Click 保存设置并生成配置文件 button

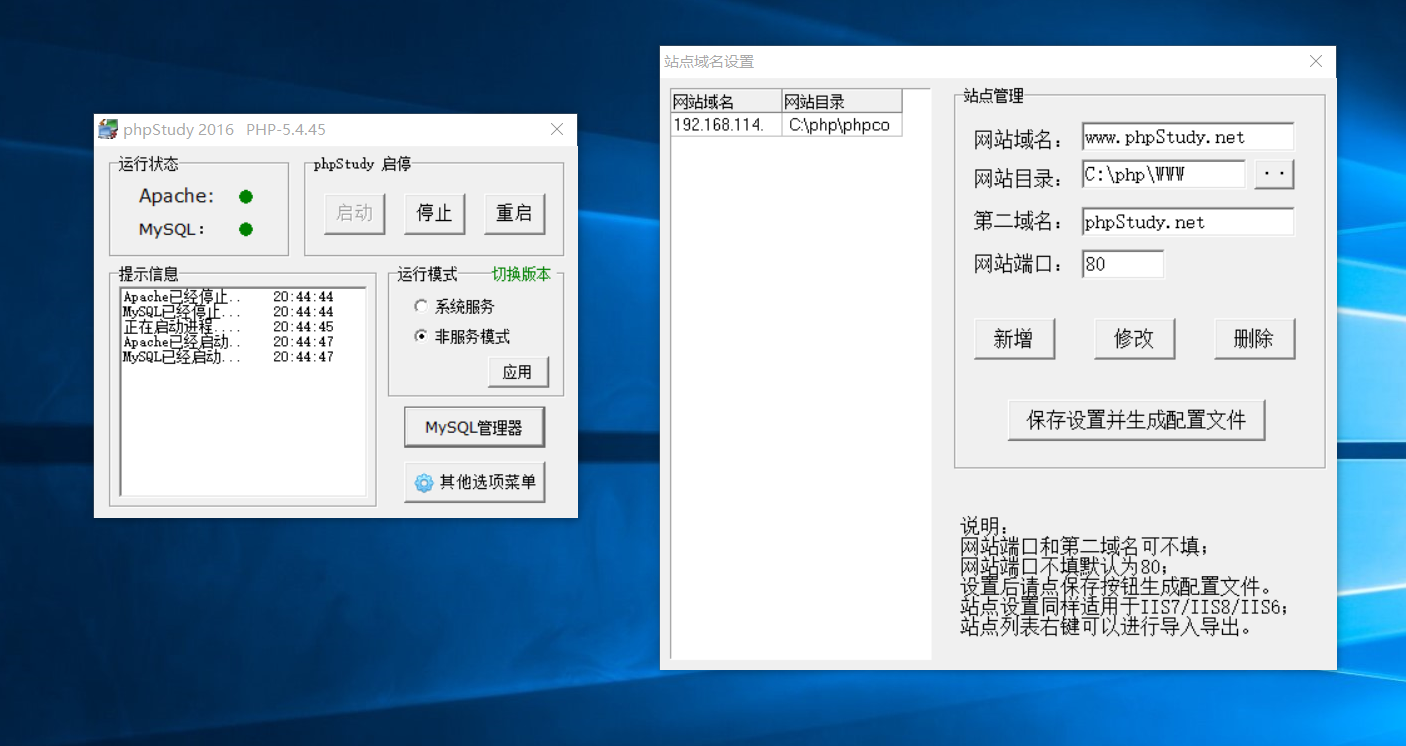pyautogui.click(x=1136, y=420)
